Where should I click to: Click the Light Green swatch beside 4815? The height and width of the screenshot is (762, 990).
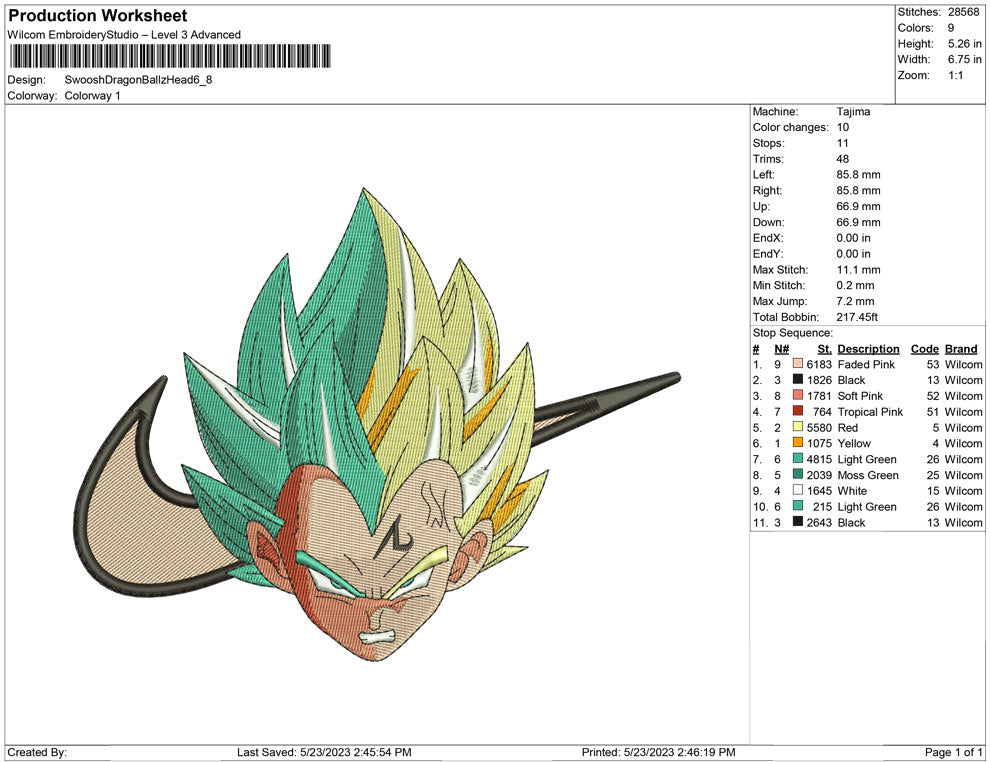coord(798,458)
